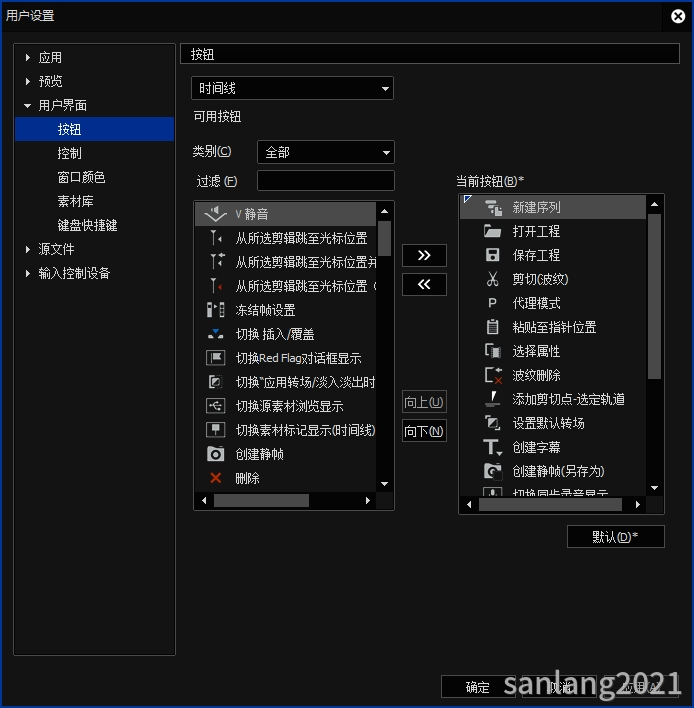Click the current buttons list vertical scrollbar thumb
This screenshot has height=708, width=694.
click(654, 297)
